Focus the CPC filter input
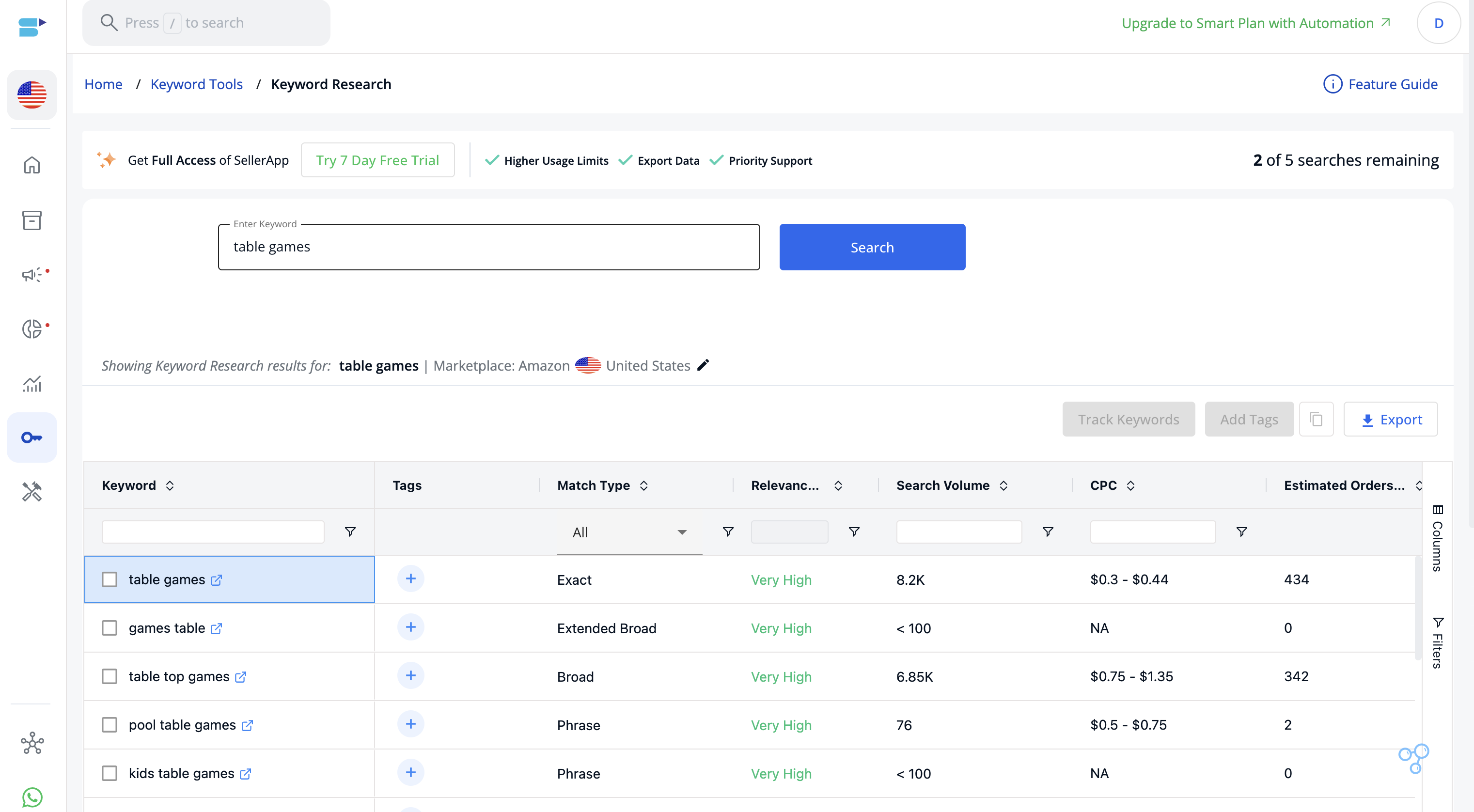This screenshot has height=812, width=1474. pyautogui.click(x=1152, y=532)
